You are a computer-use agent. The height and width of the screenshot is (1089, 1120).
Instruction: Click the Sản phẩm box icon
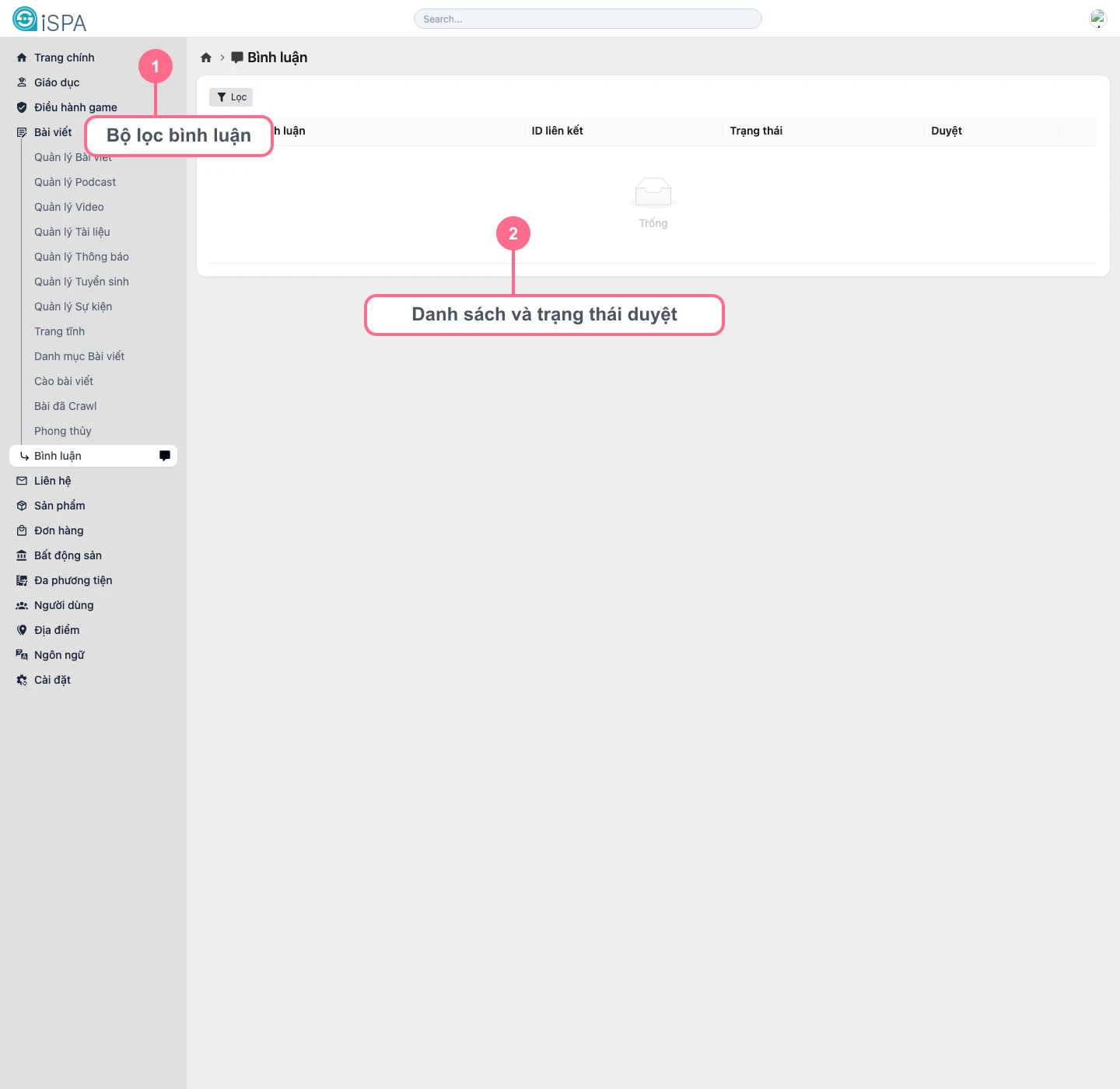pos(22,506)
